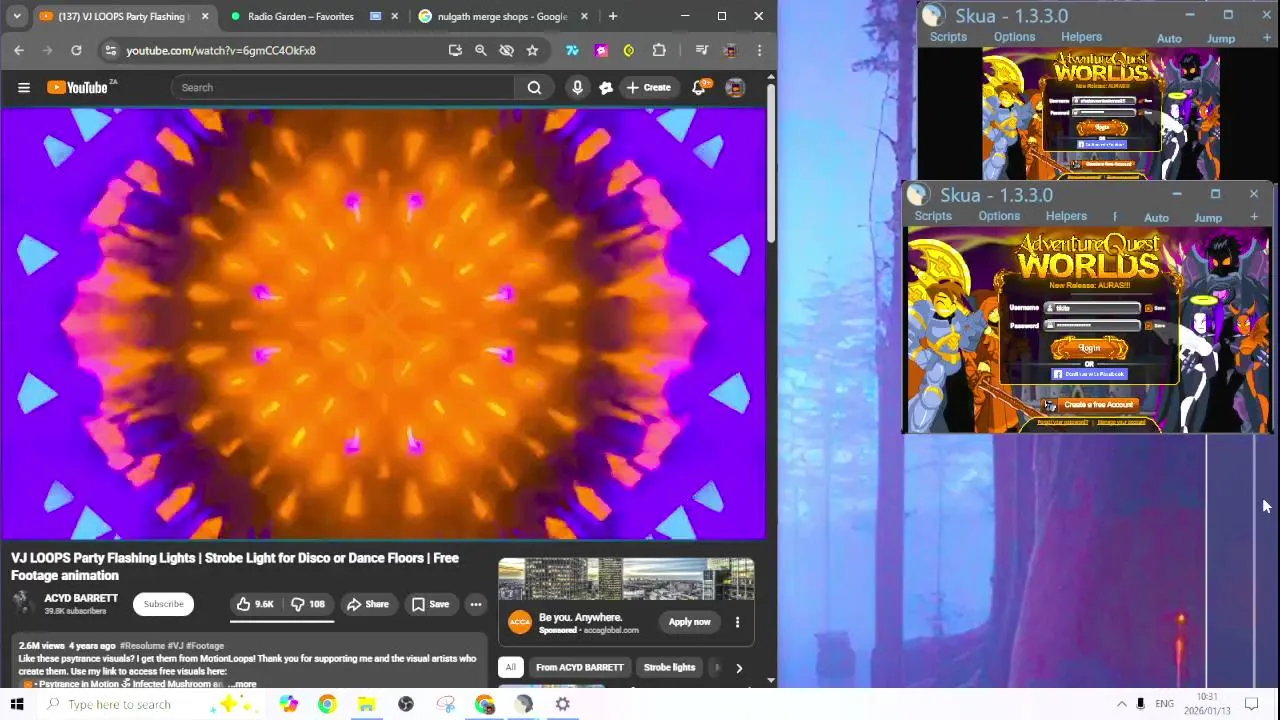Open Scripts menu in front Skua window
The height and width of the screenshot is (720, 1280).
tap(933, 216)
